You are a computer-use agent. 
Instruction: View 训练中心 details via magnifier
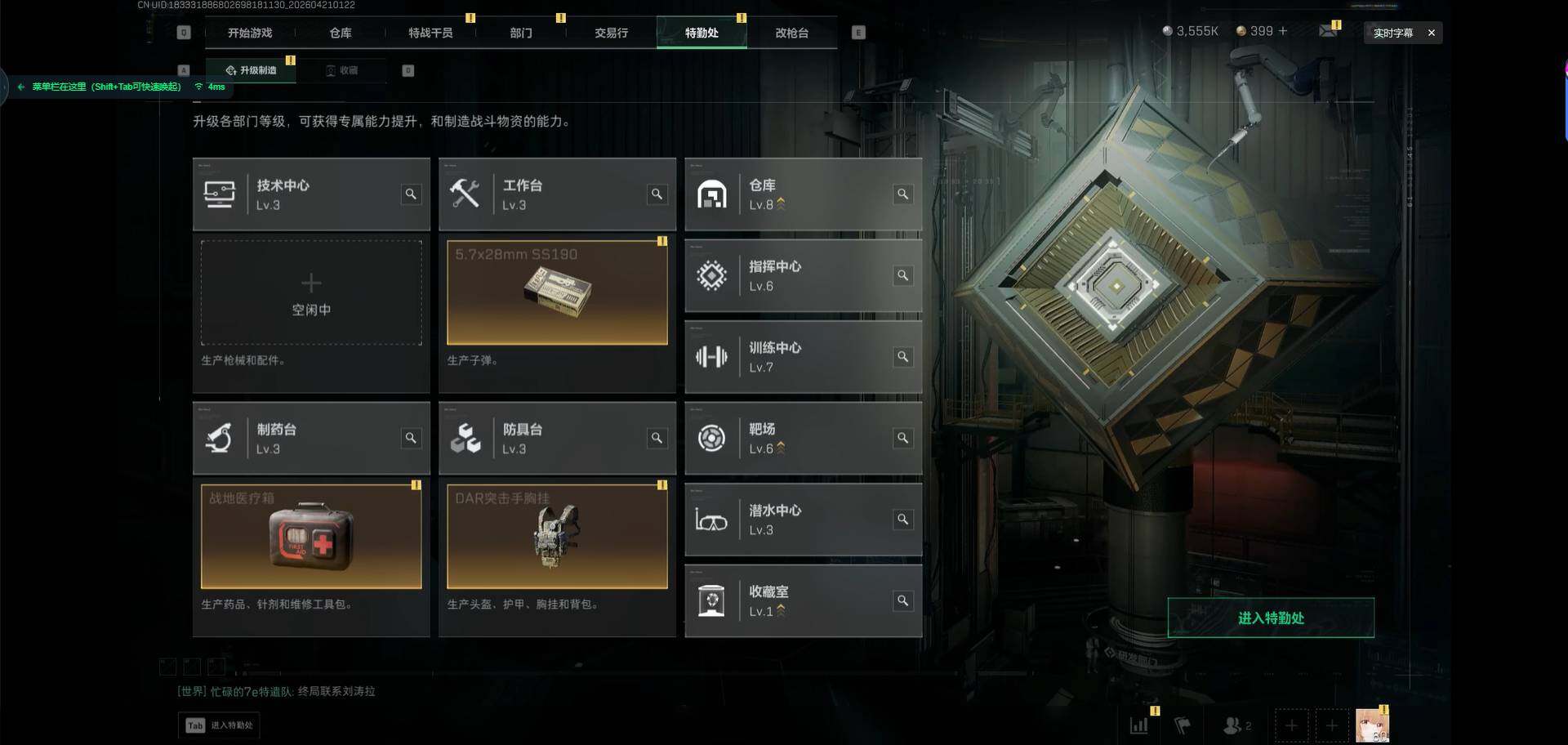coord(902,357)
